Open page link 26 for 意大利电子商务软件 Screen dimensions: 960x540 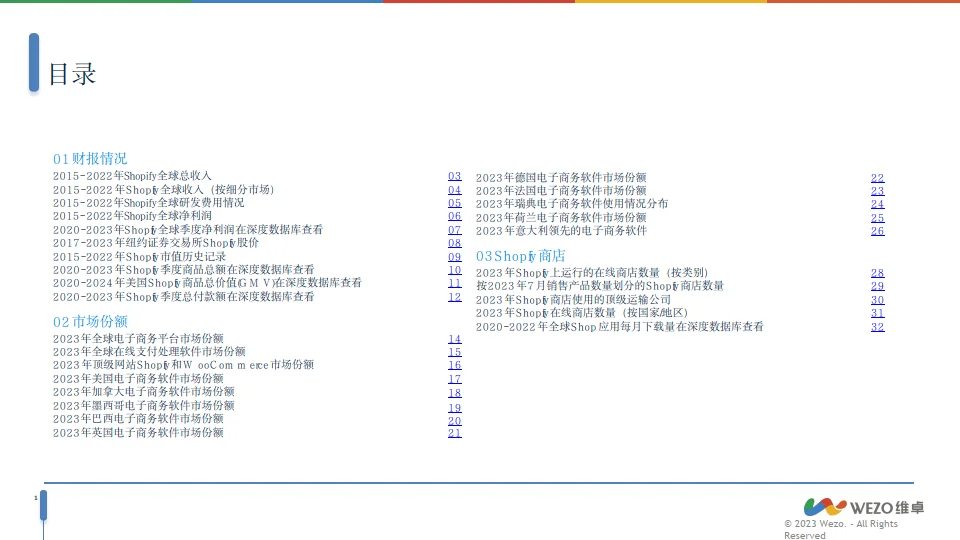click(877, 231)
